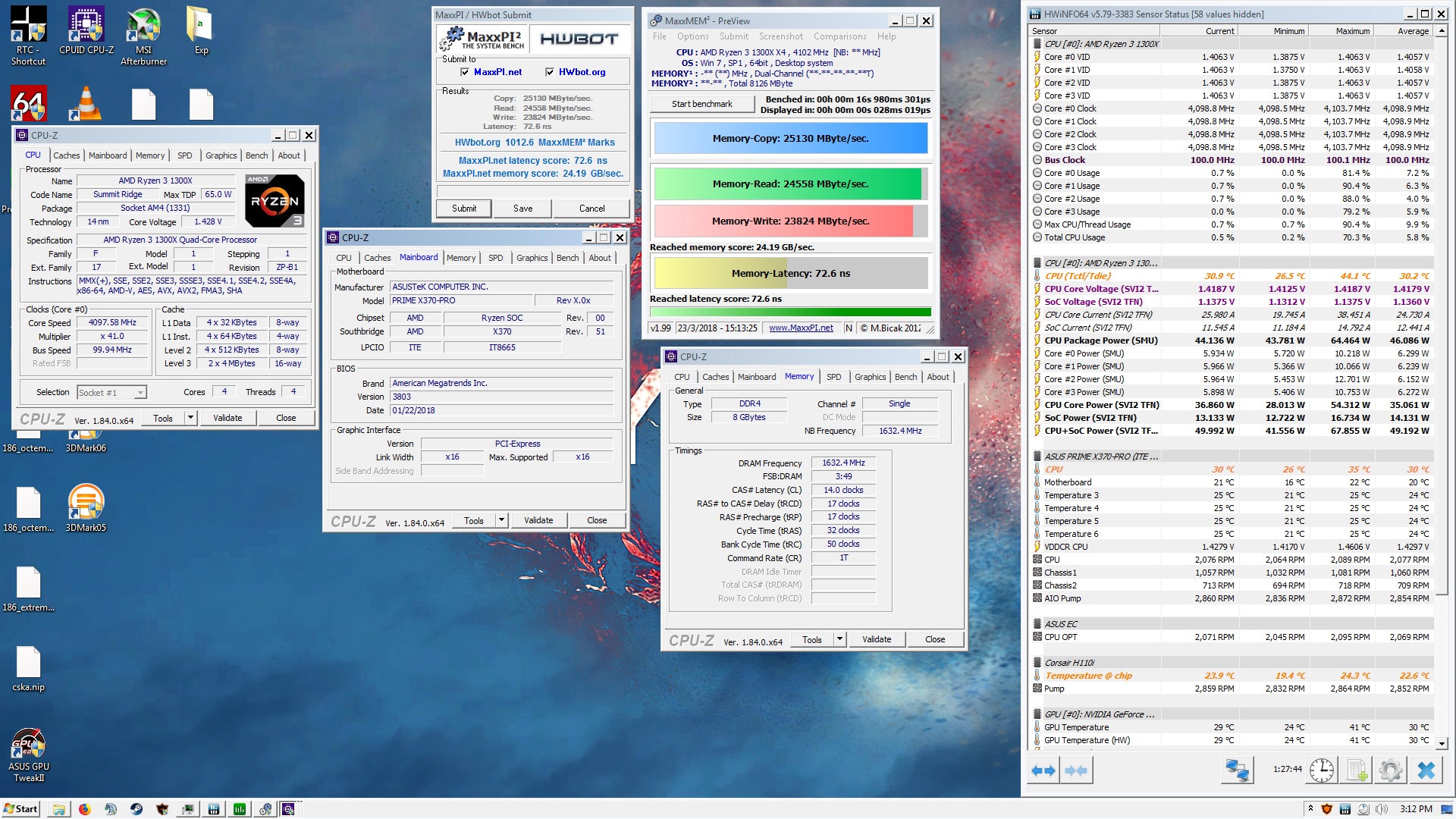
Task: Click HWiNFO network monitors button
Action: (x=1238, y=770)
